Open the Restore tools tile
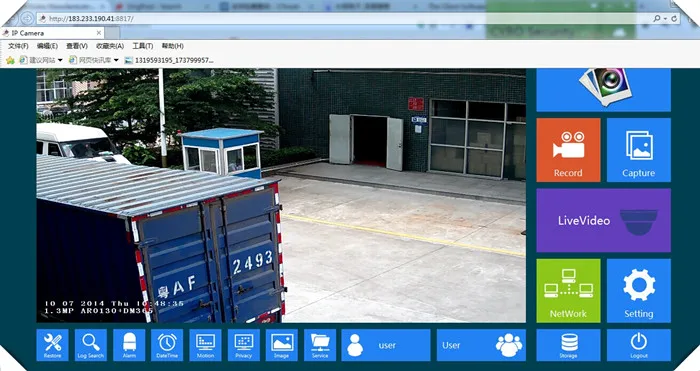700x371 pixels. pyautogui.click(x=52, y=345)
